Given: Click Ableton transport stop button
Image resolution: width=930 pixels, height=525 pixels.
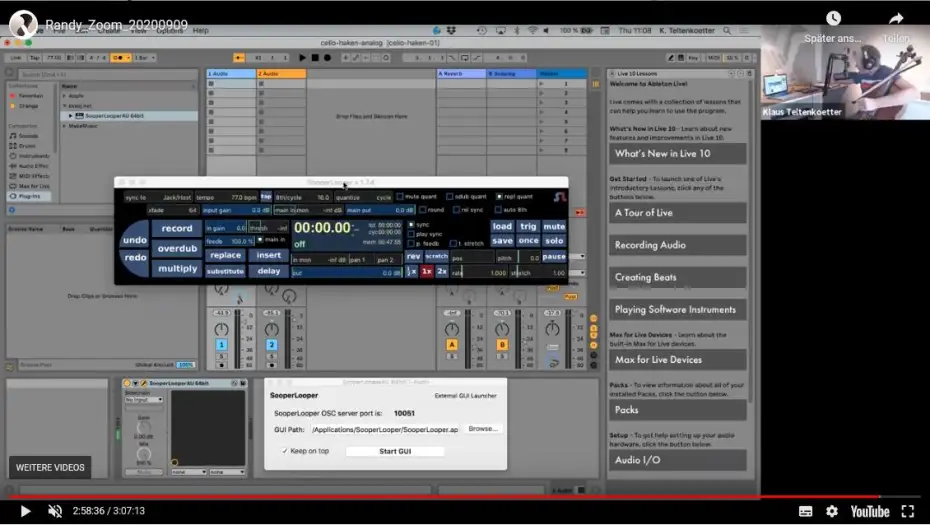Looking at the screenshot, I should coord(315,58).
